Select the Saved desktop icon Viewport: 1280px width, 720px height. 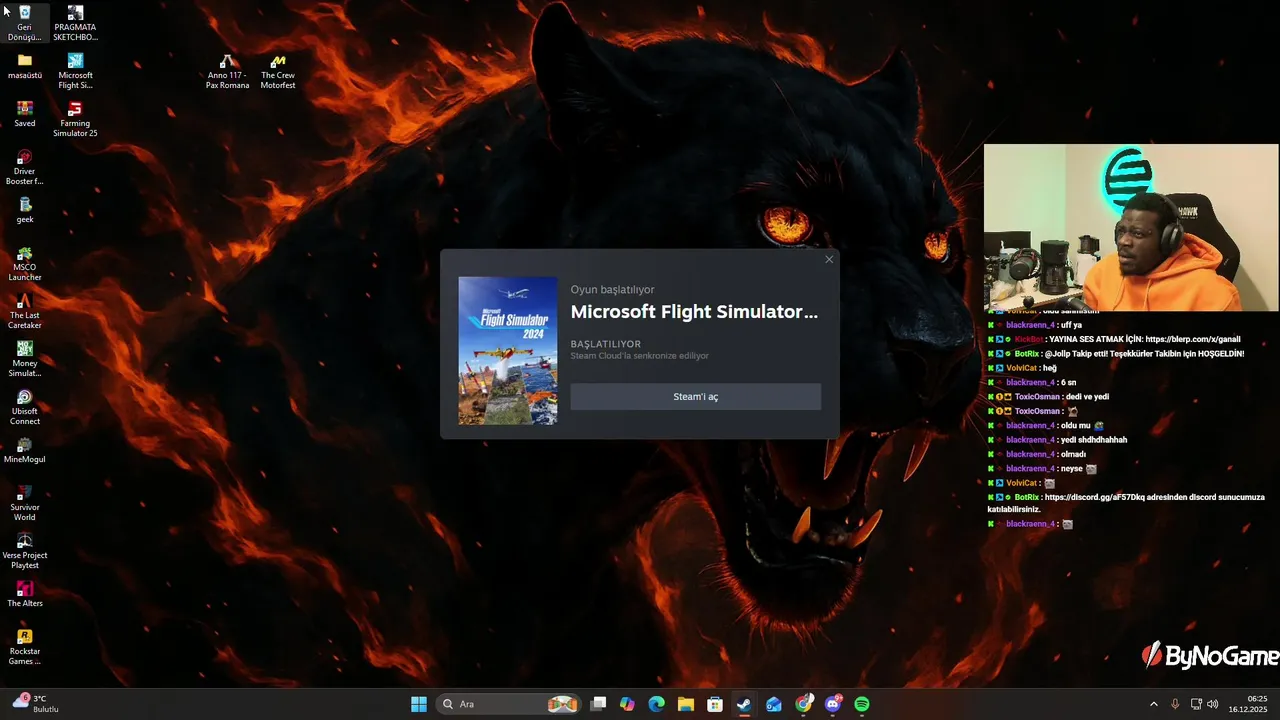25,114
